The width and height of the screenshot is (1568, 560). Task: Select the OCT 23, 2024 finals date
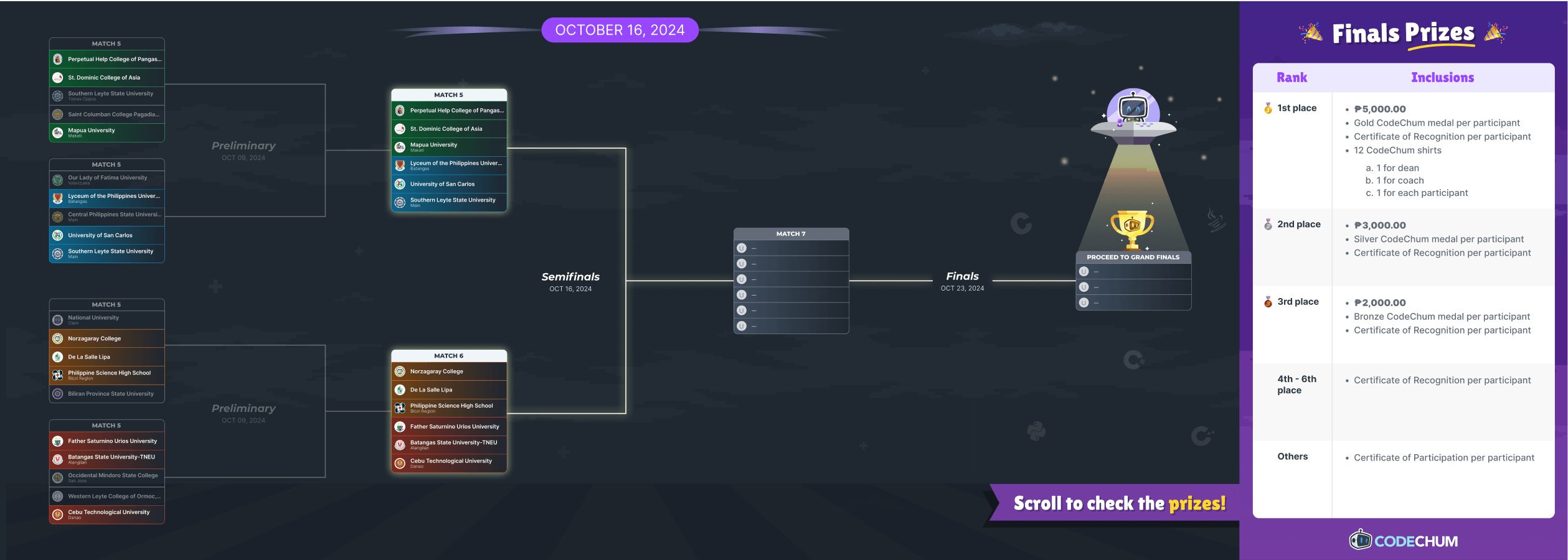coord(962,289)
